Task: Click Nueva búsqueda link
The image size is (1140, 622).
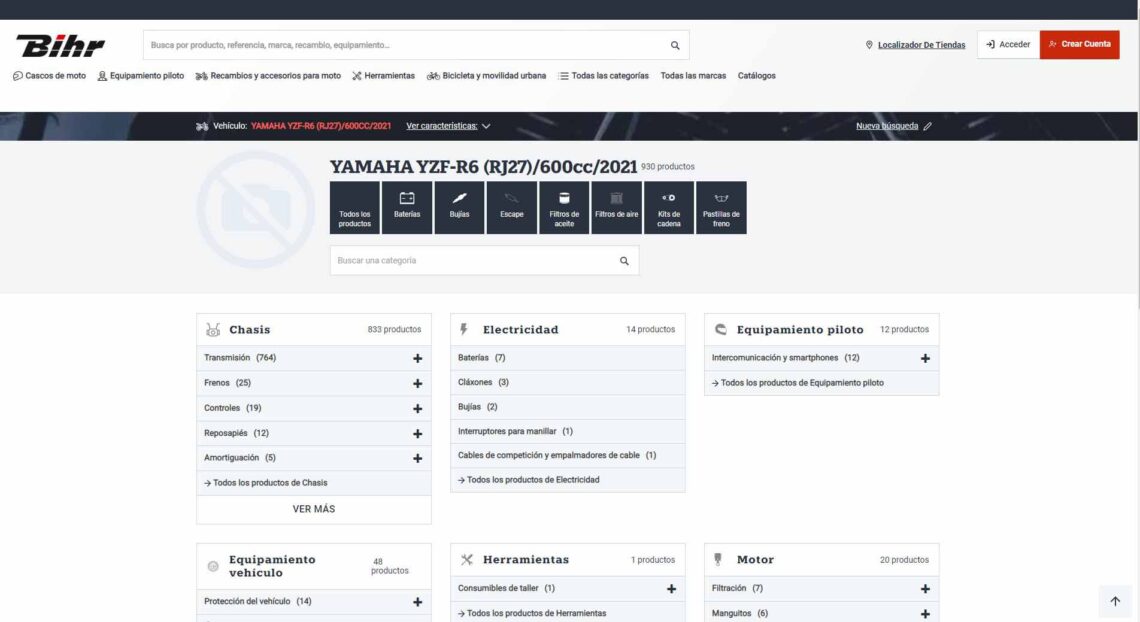Action: (x=893, y=126)
